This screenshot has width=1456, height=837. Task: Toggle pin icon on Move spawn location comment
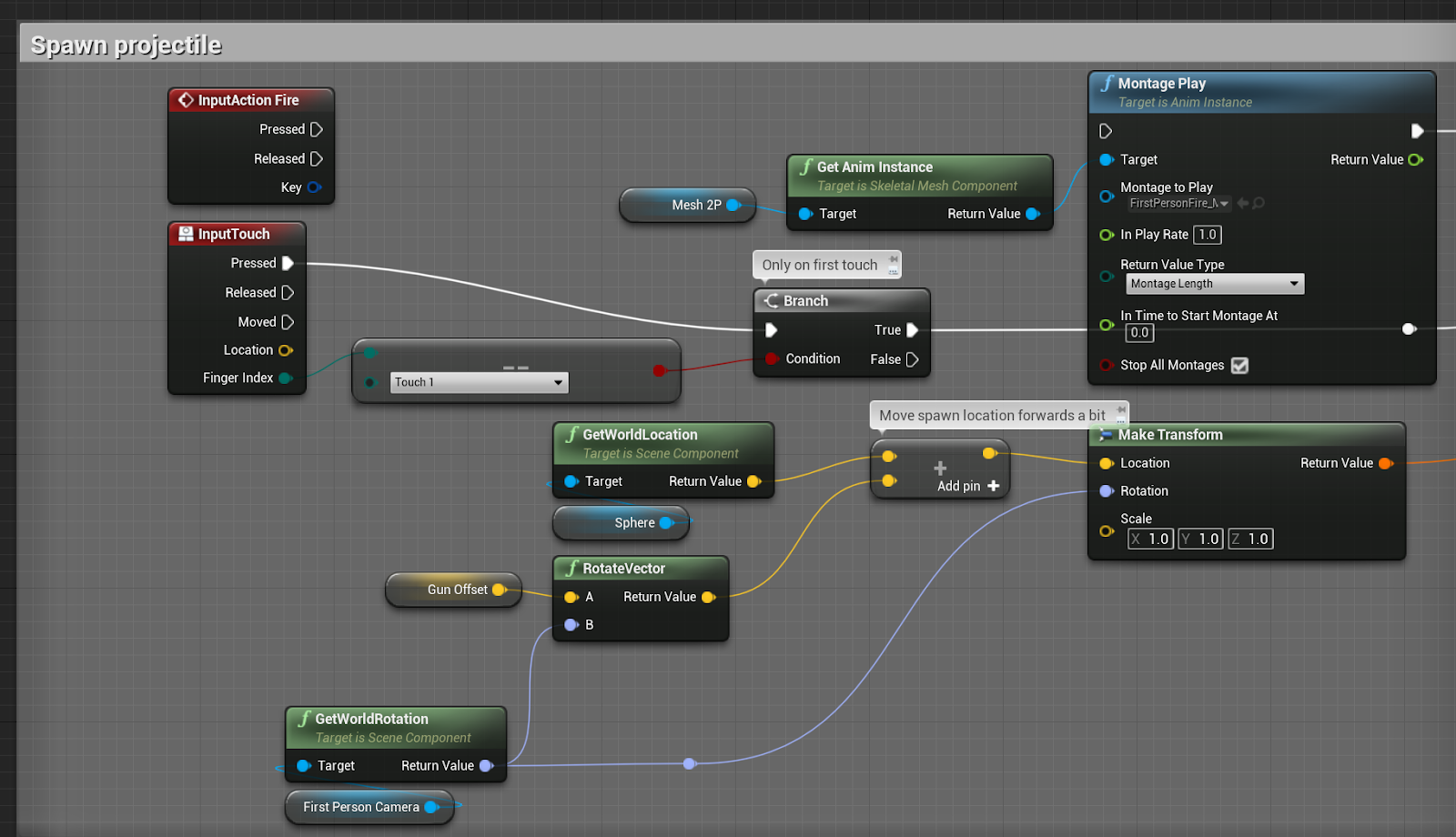(1121, 409)
